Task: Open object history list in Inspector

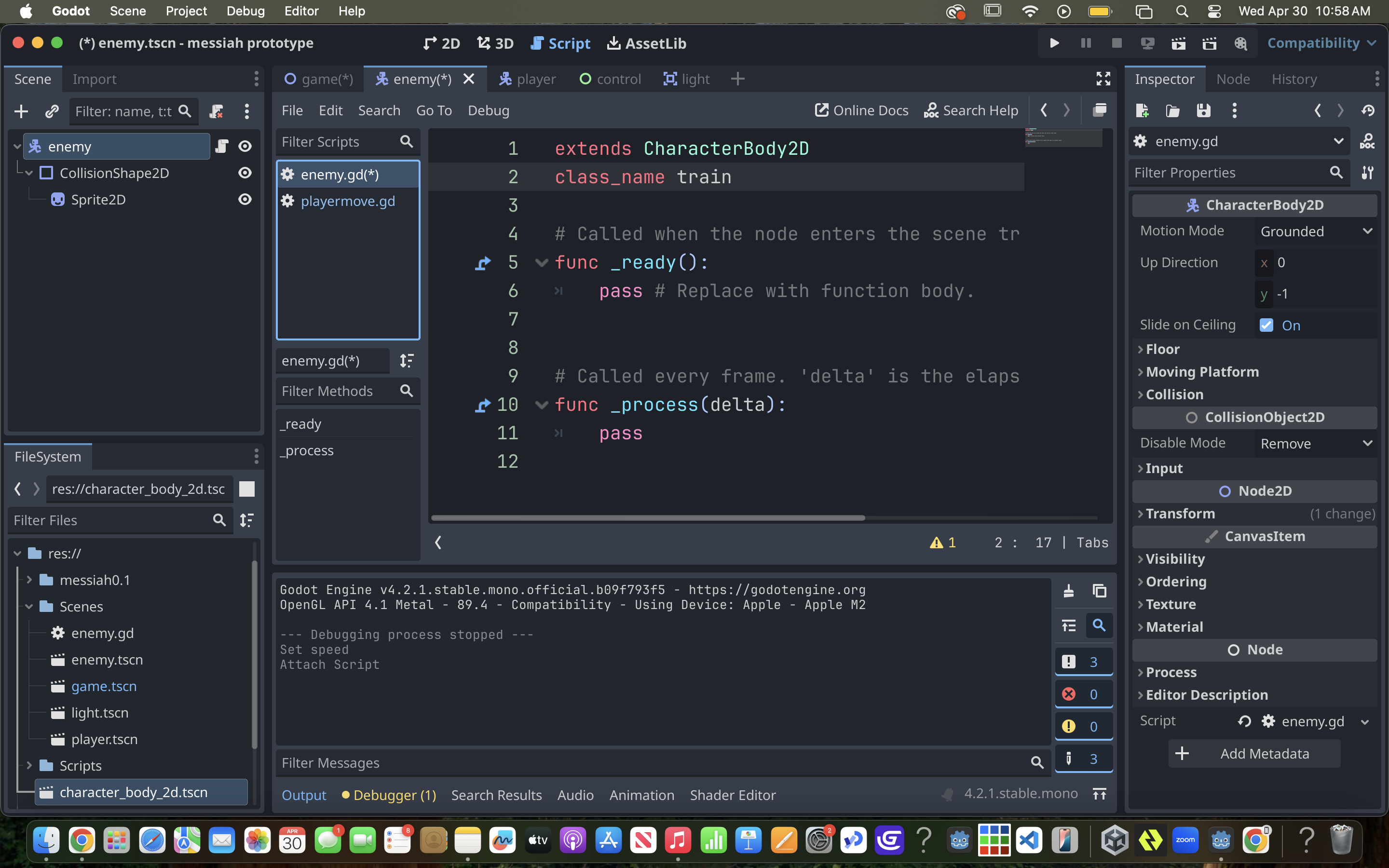Action: click(x=1368, y=110)
